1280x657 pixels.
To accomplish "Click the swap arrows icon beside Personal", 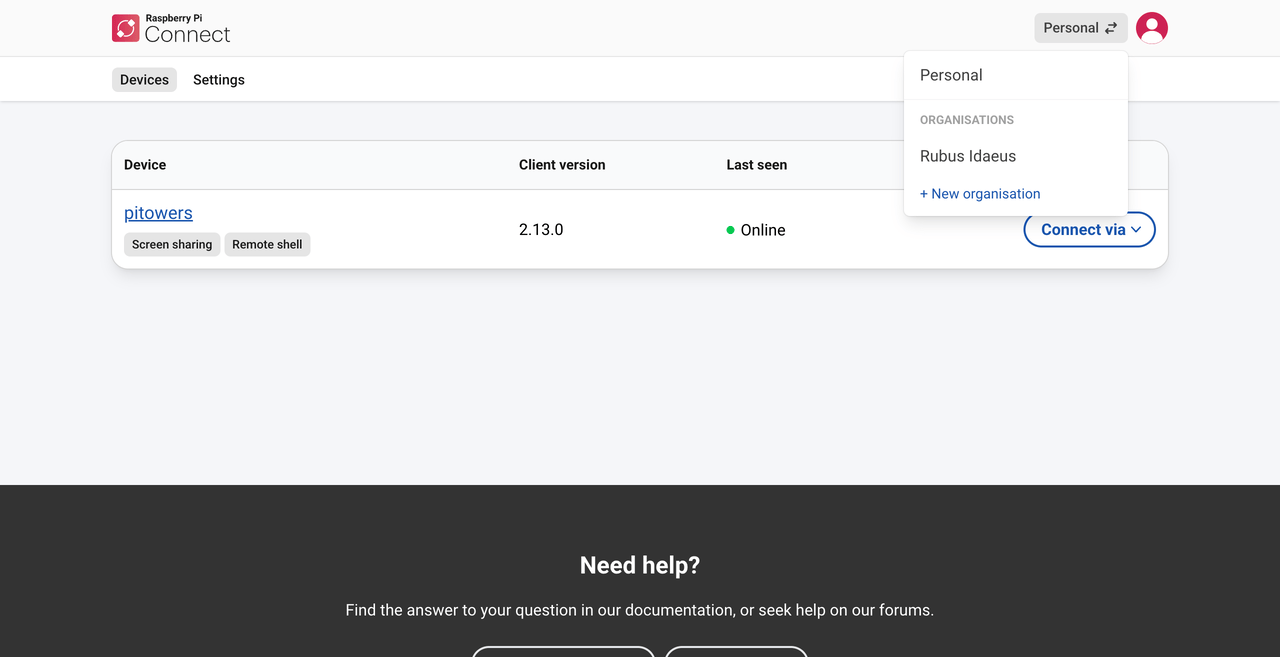I will point(1111,28).
